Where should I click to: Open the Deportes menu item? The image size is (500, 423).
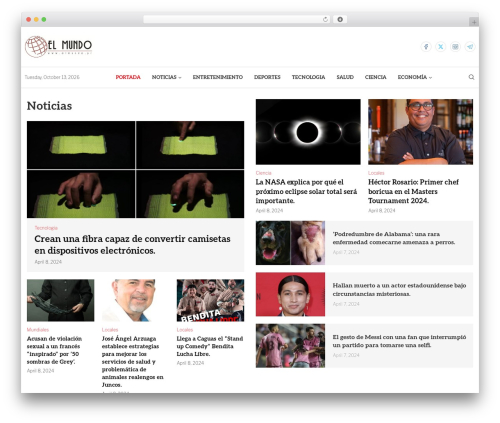pyautogui.click(x=267, y=77)
